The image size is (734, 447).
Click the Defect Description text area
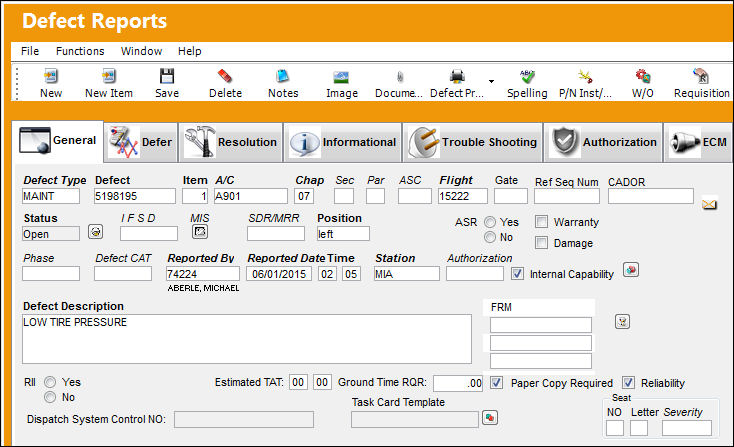247,339
